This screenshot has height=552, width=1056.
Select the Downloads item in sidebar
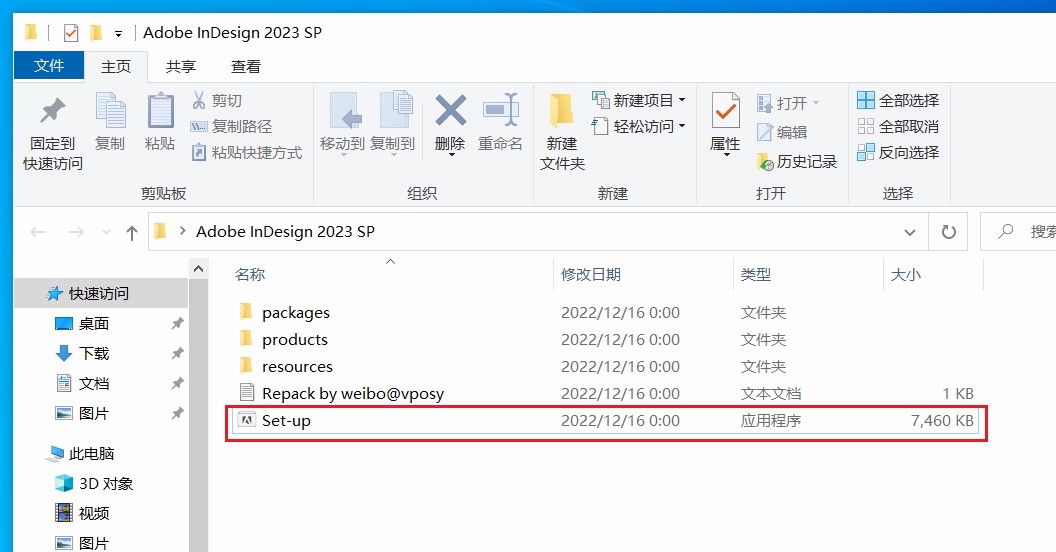[94, 354]
